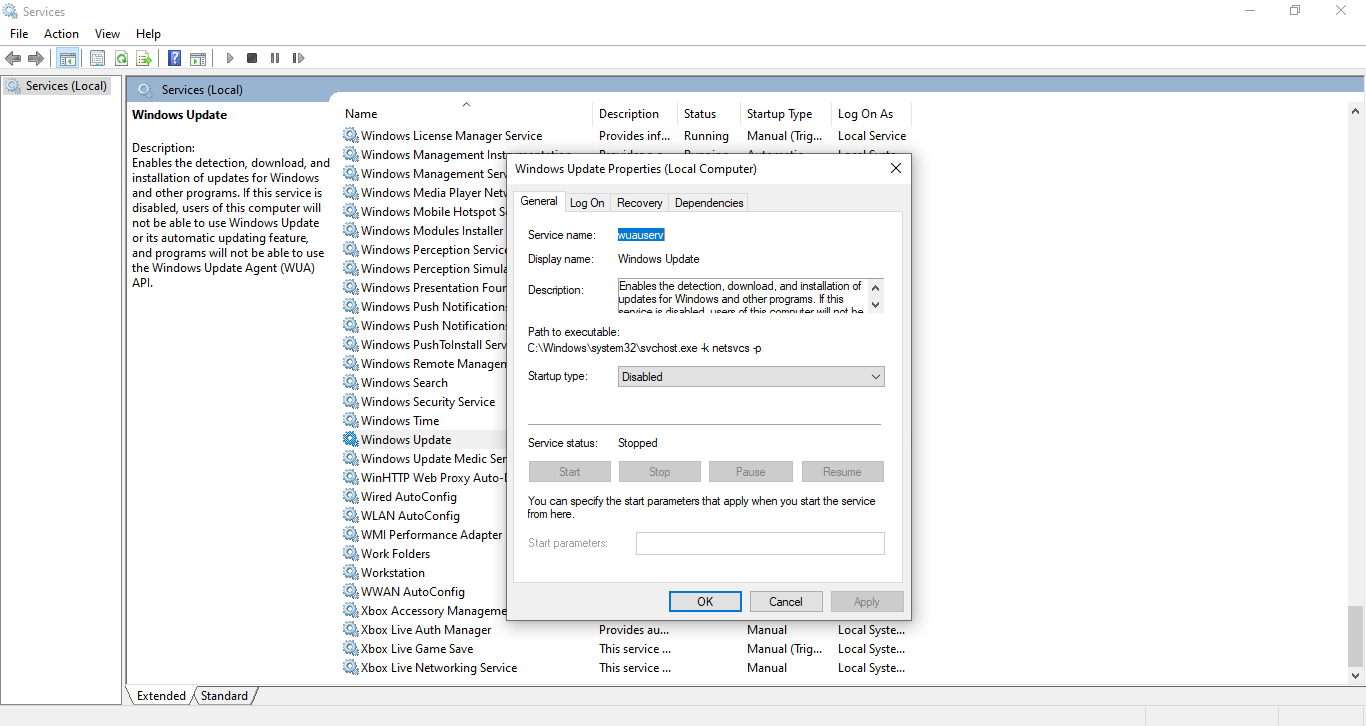This screenshot has height=726, width=1366.
Task: Select the Windows Time service name
Action: pyautogui.click(x=400, y=420)
